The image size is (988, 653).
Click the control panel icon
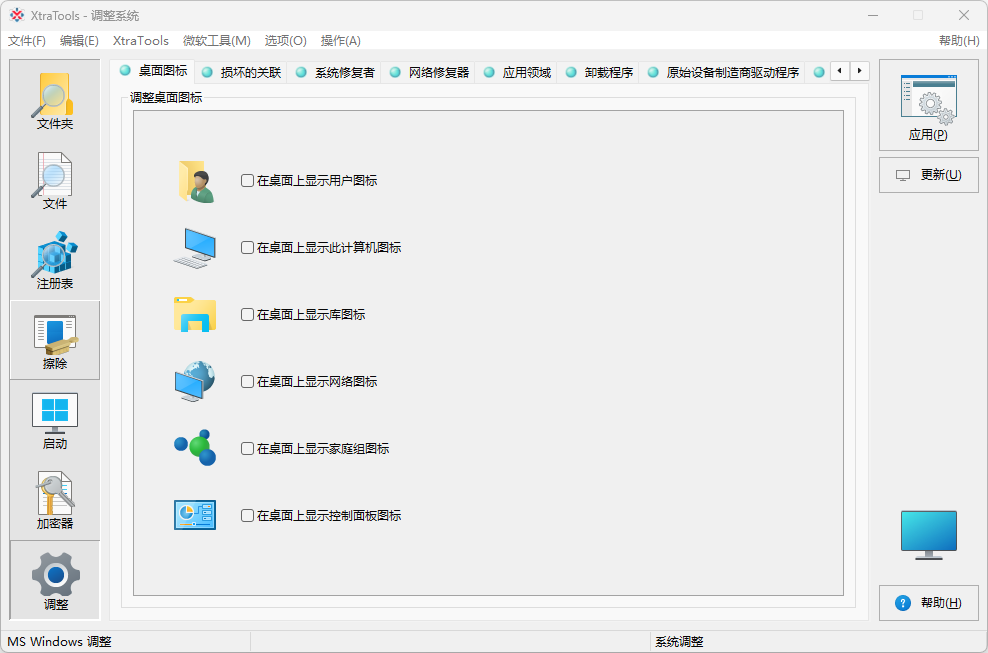point(195,515)
